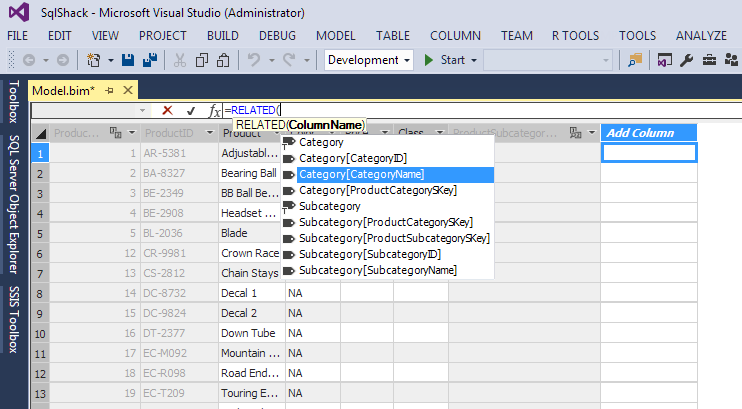Click the Save All toolbar icon
The height and width of the screenshot is (409, 742).
tap(150, 60)
